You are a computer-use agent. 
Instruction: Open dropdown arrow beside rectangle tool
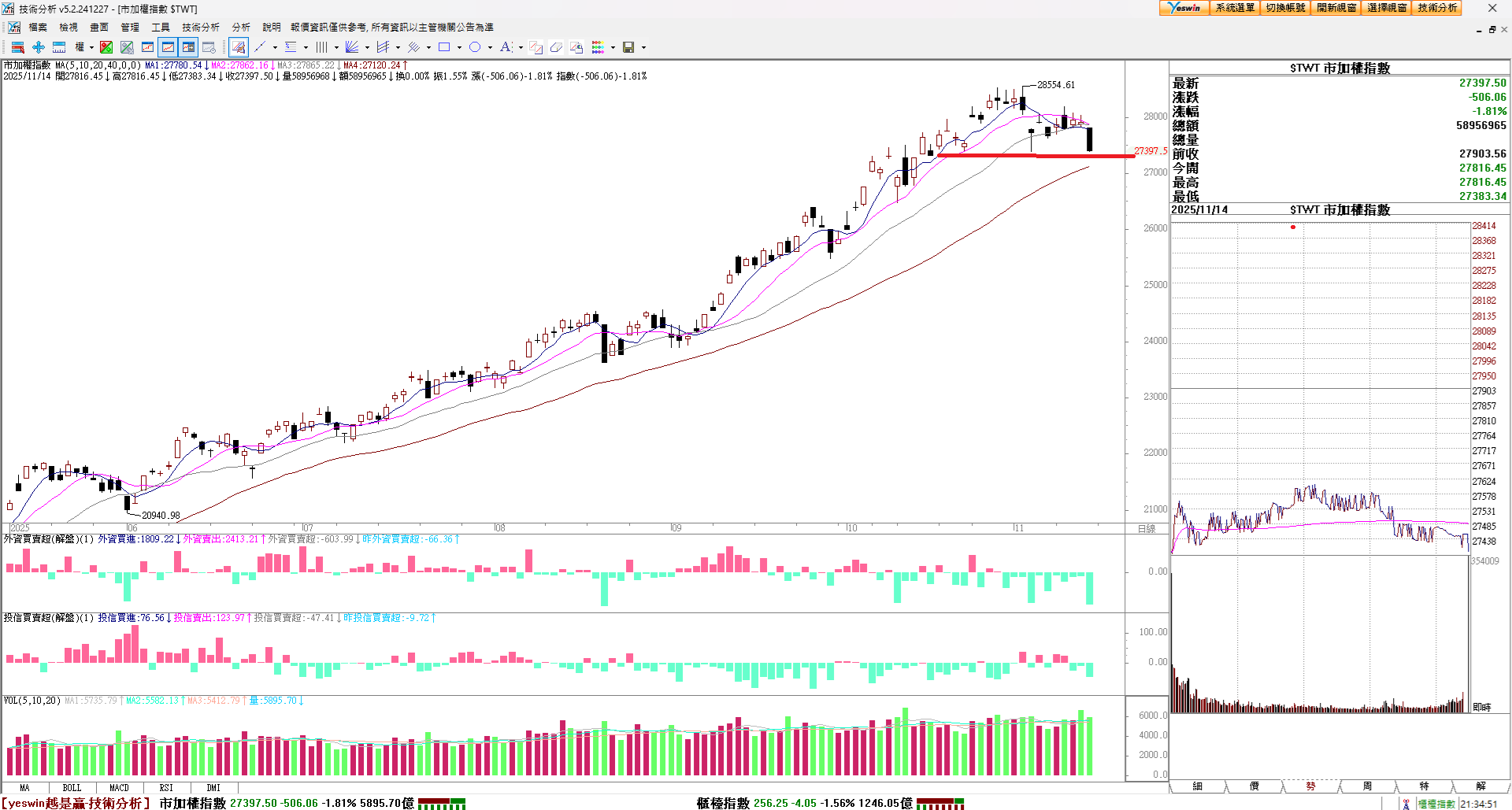pos(459,47)
